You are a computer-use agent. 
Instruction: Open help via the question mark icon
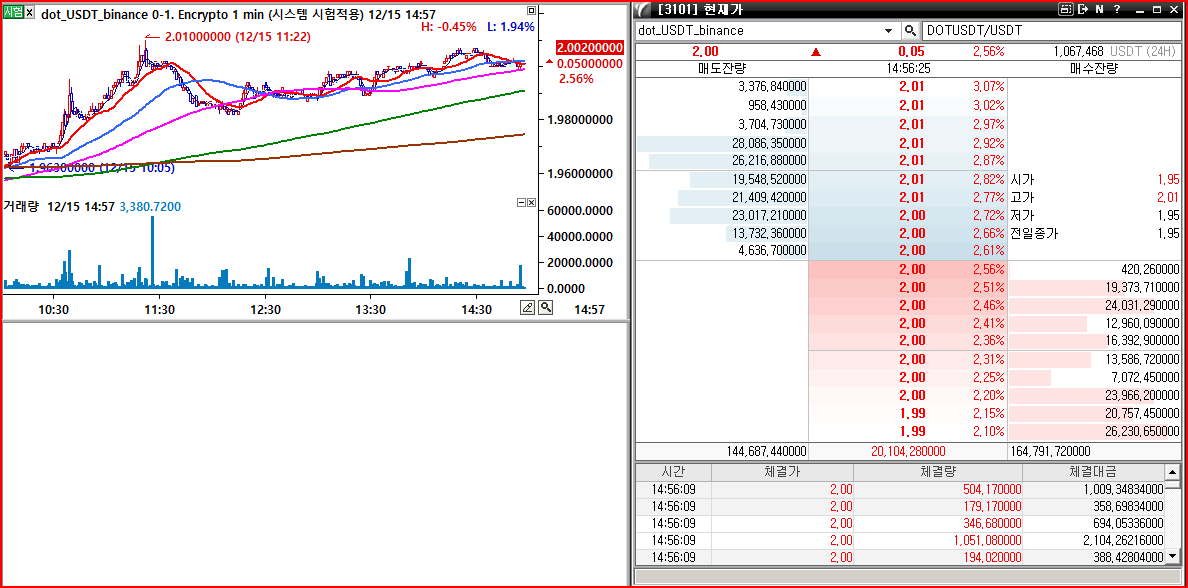click(1117, 8)
